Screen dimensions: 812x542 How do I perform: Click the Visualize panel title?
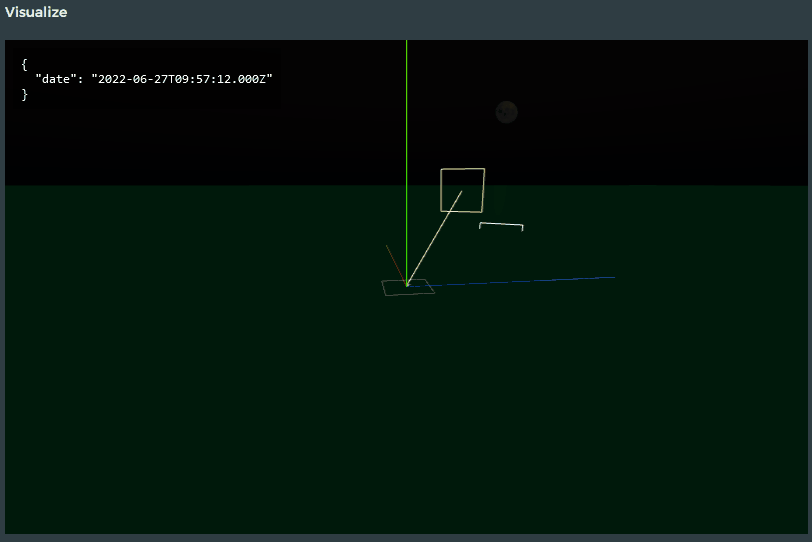pos(36,12)
